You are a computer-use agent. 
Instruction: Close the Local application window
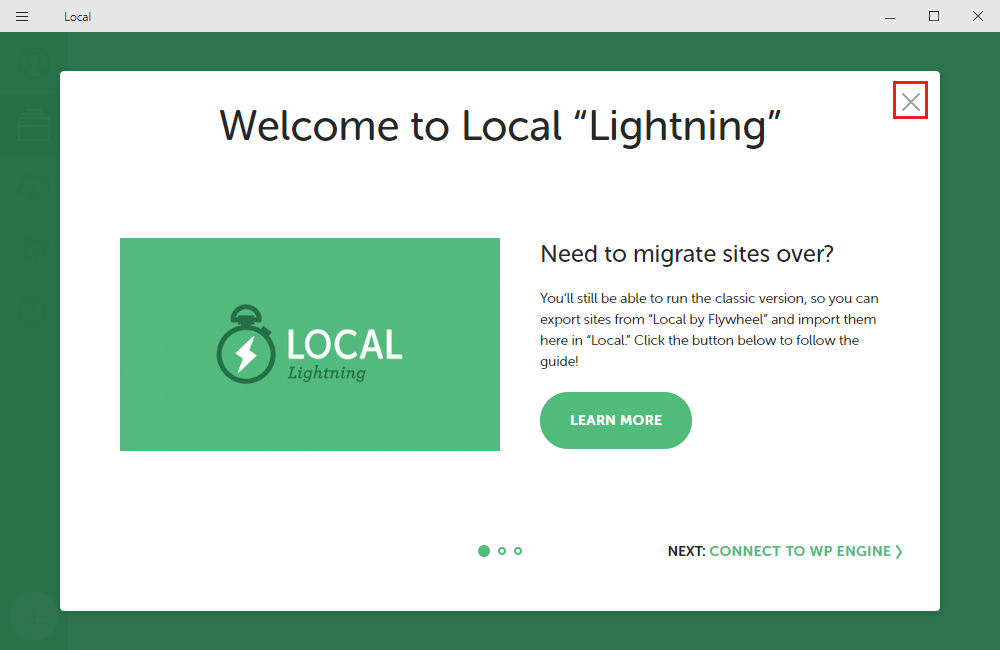(978, 16)
